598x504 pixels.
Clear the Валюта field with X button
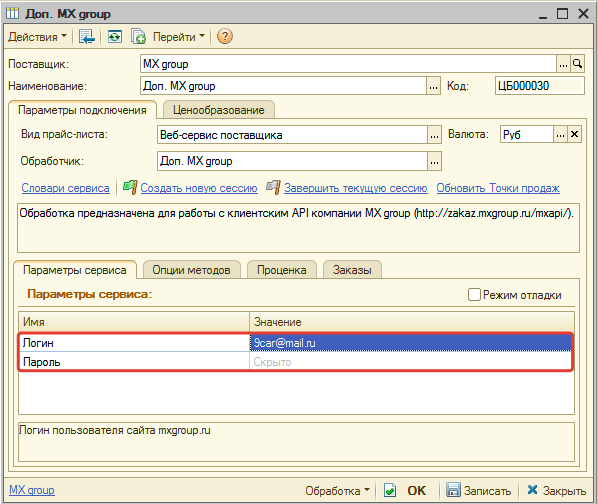click(x=574, y=134)
